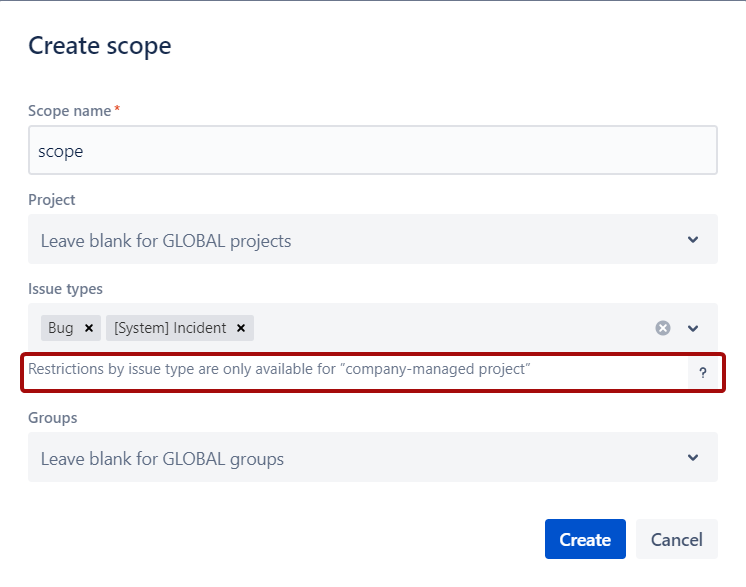Click the issue type restriction notice text
Viewport: 746px width, 587px height.
coord(279,369)
